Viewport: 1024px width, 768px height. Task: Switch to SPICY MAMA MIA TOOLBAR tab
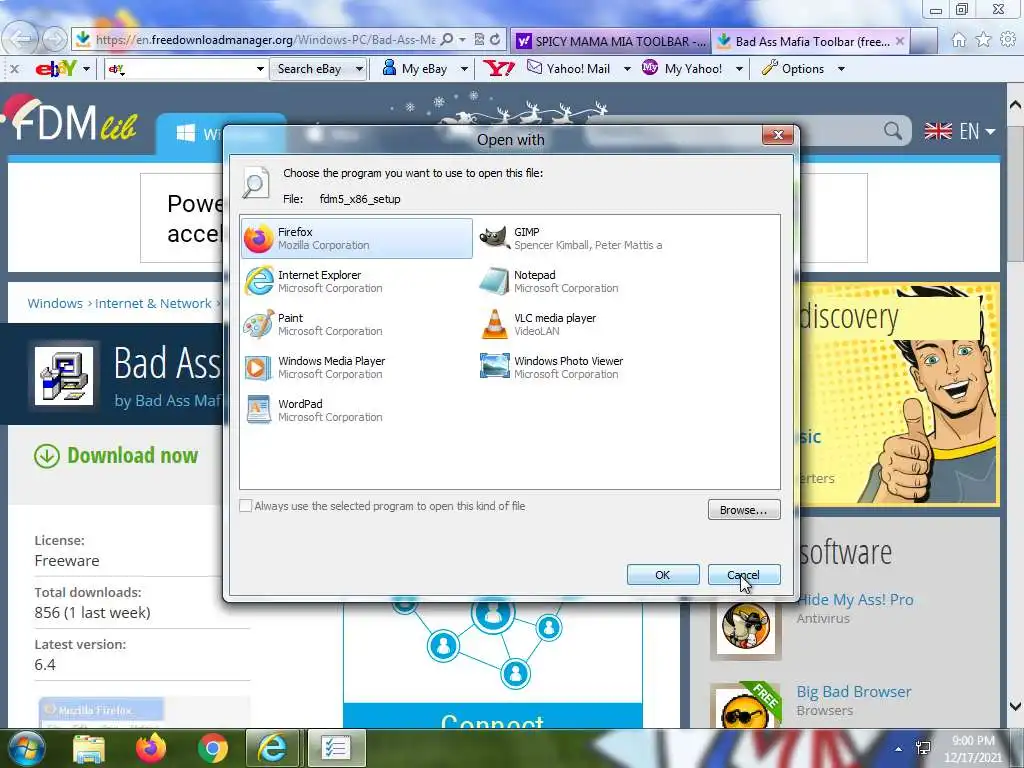[x=611, y=41]
